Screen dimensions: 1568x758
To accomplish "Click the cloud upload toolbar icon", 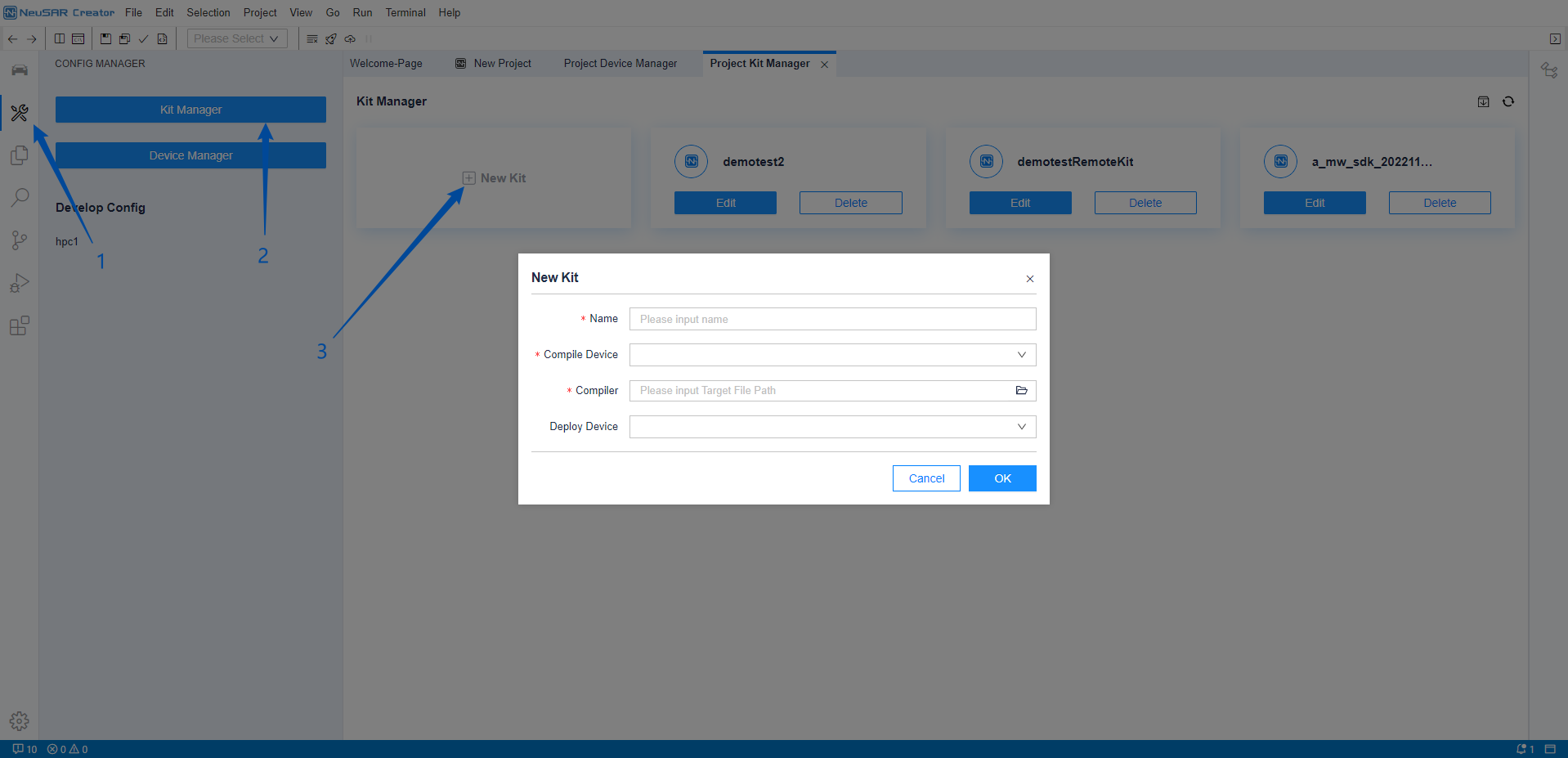I will click(350, 38).
